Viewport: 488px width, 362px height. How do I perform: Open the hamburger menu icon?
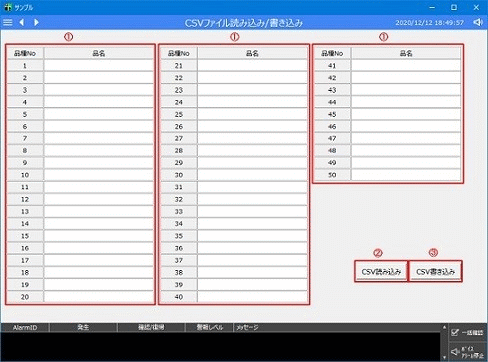pyautogui.click(x=8, y=22)
